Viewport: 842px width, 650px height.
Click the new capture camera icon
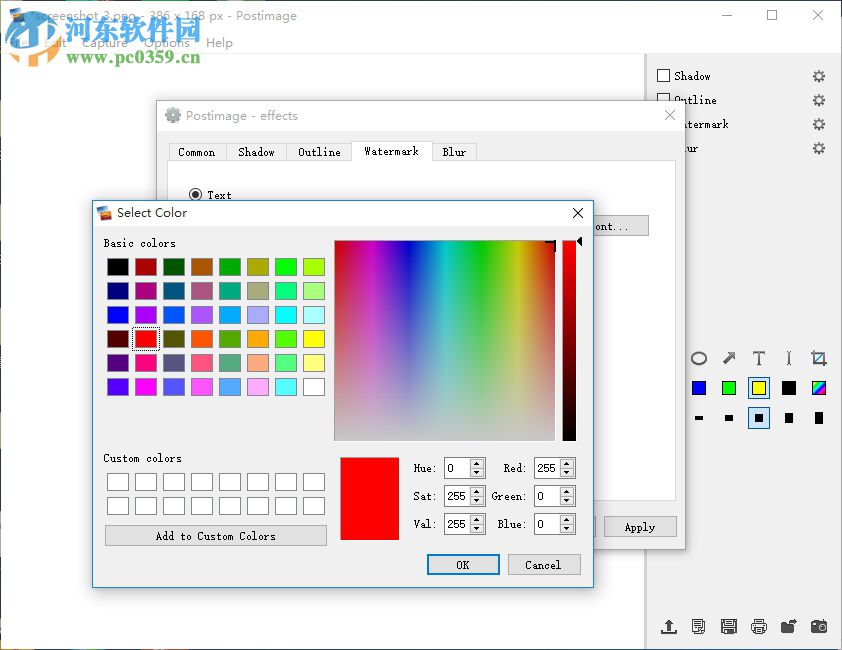tap(818, 625)
